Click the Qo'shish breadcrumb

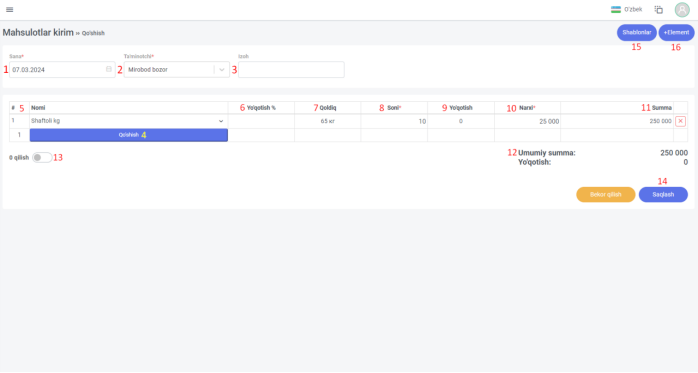click(93, 33)
